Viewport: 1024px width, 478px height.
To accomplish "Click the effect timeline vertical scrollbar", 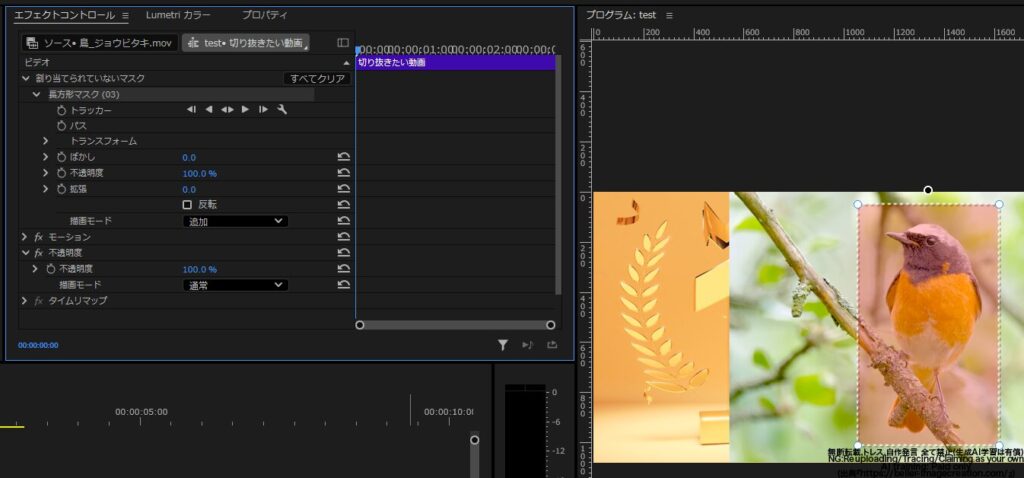I will pos(558,174).
